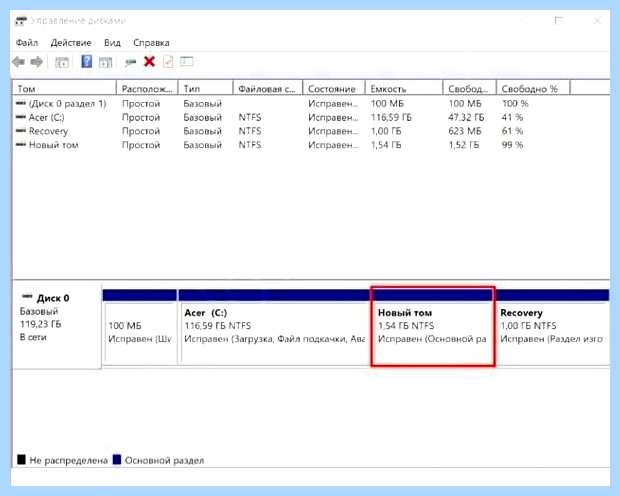Open help via the blue question mark icon

[x=87, y=61]
